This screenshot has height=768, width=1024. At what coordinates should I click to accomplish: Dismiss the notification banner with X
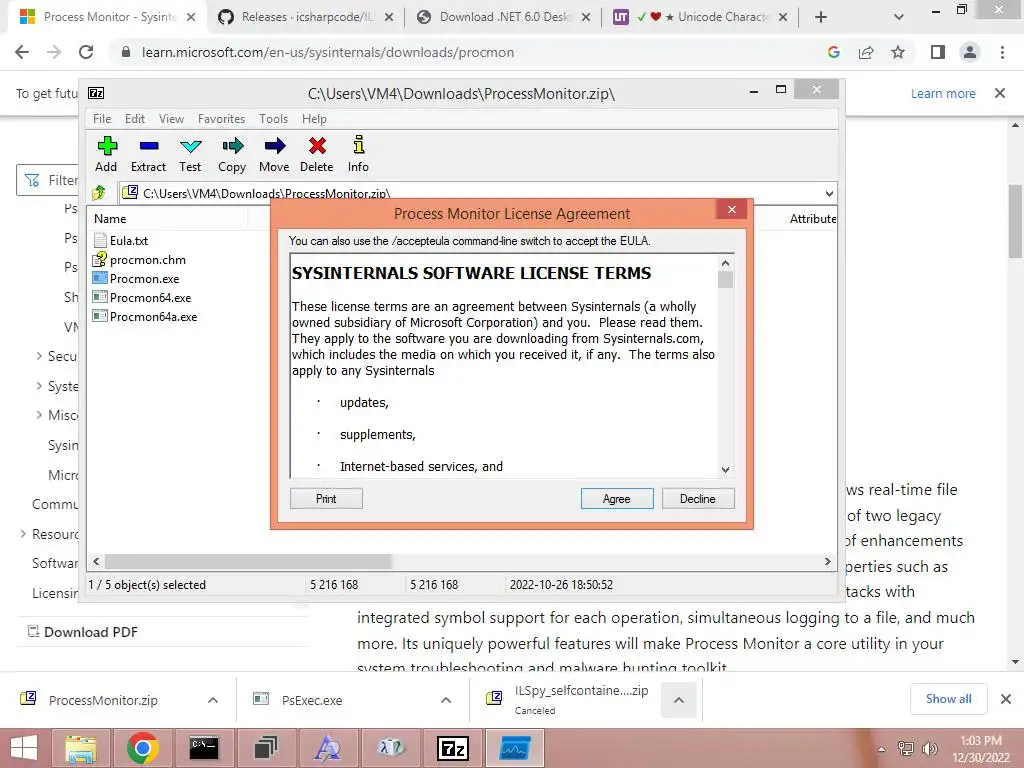tap(999, 93)
